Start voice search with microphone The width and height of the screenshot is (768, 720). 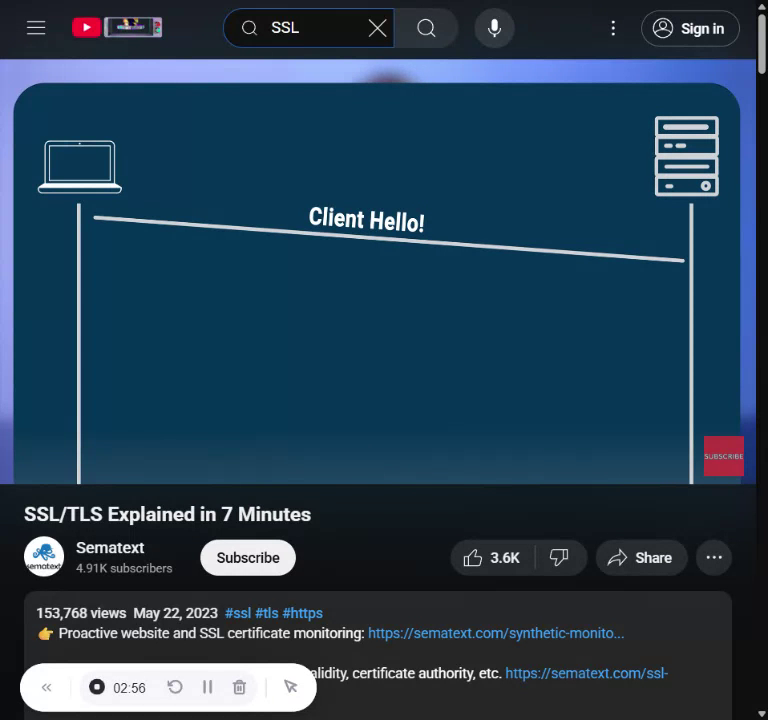point(494,28)
